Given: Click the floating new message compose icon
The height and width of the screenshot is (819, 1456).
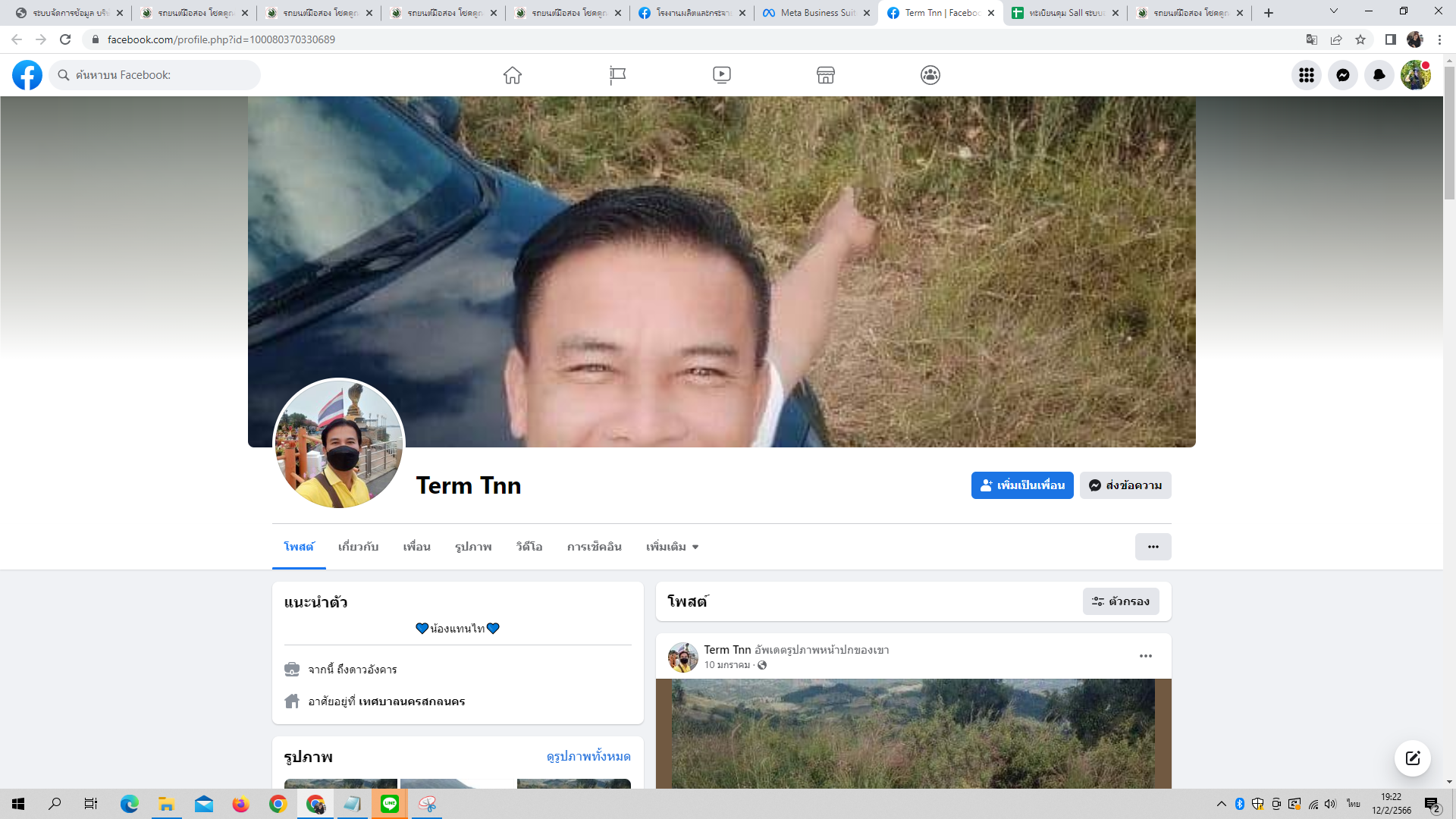Looking at the screenshot, I should (1412, 758).
